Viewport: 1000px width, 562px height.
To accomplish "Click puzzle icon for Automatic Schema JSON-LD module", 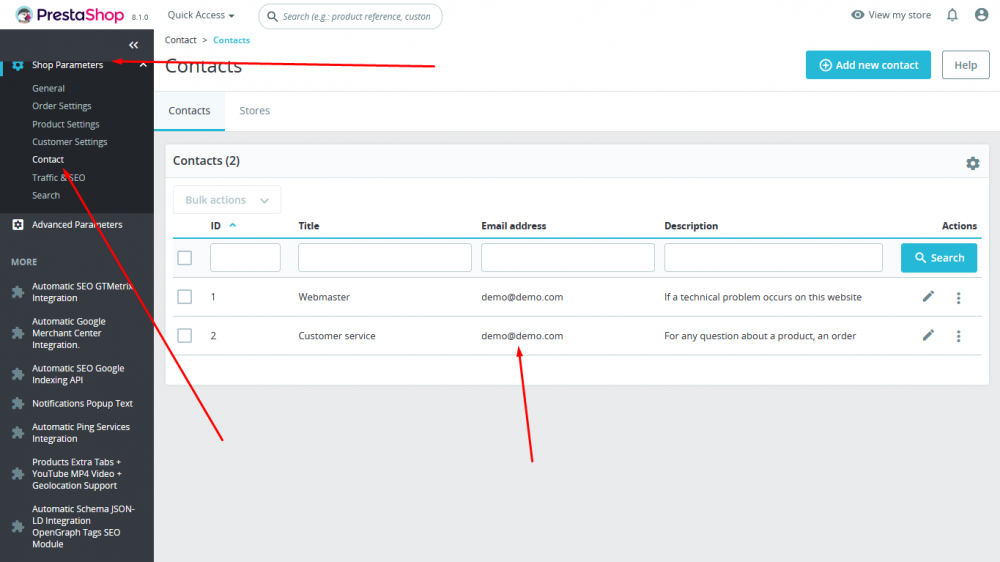I will pyautogui.click(x=18, y=527).
